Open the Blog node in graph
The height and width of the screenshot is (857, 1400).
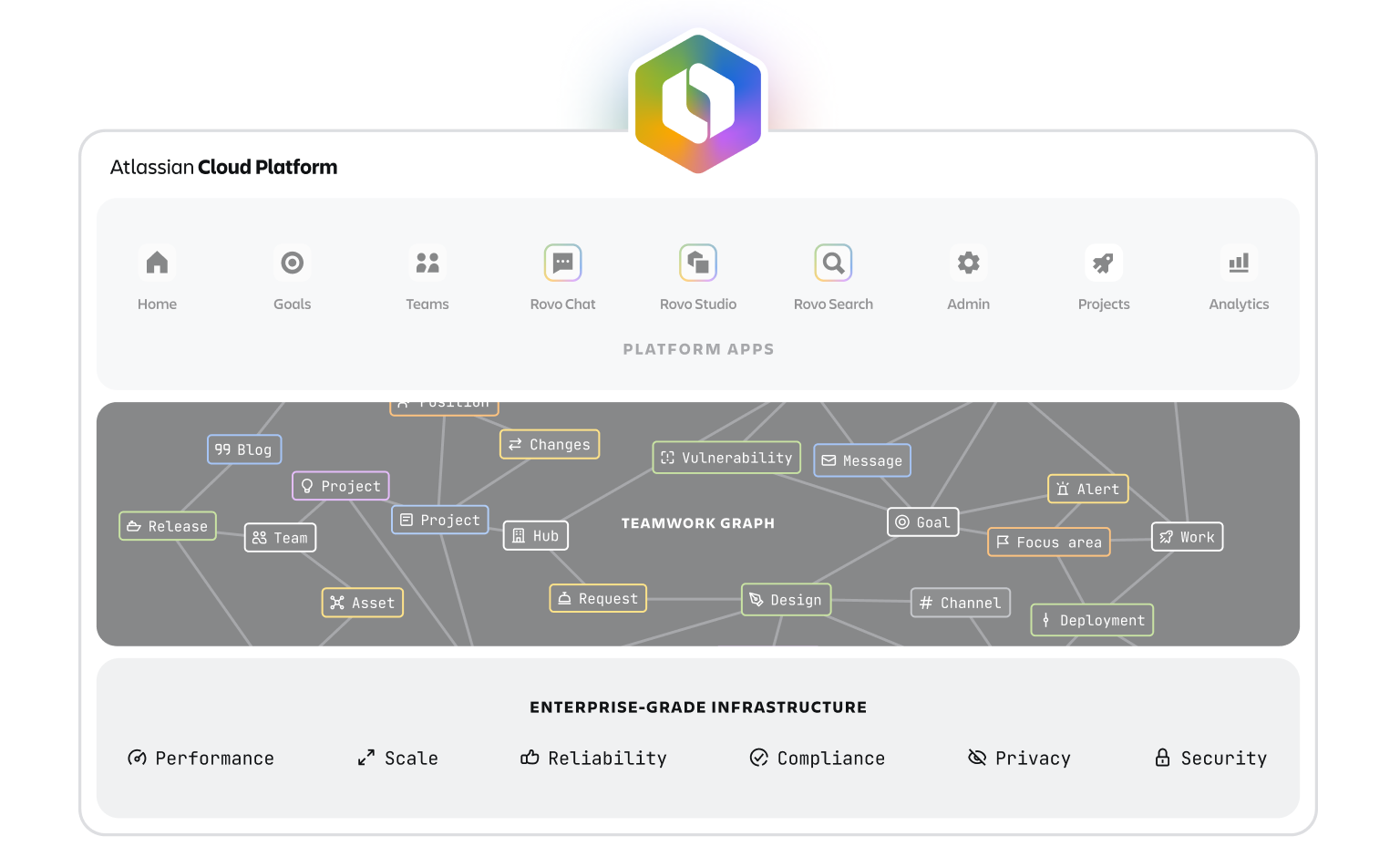pos(244,449)
